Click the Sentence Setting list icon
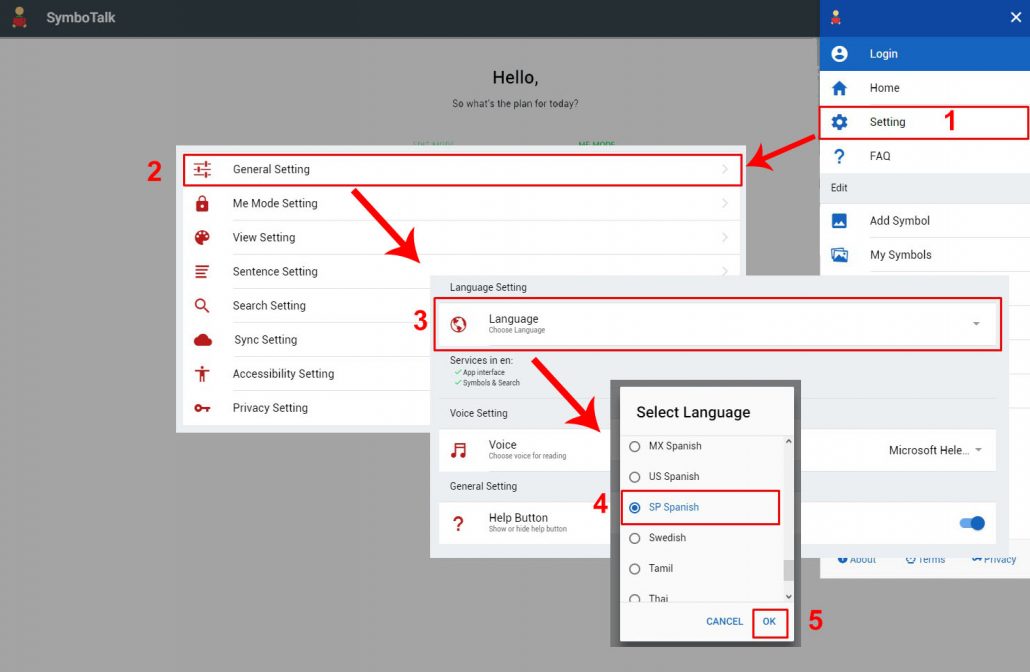Screen dimensions: 1030x672 point(200,271)
